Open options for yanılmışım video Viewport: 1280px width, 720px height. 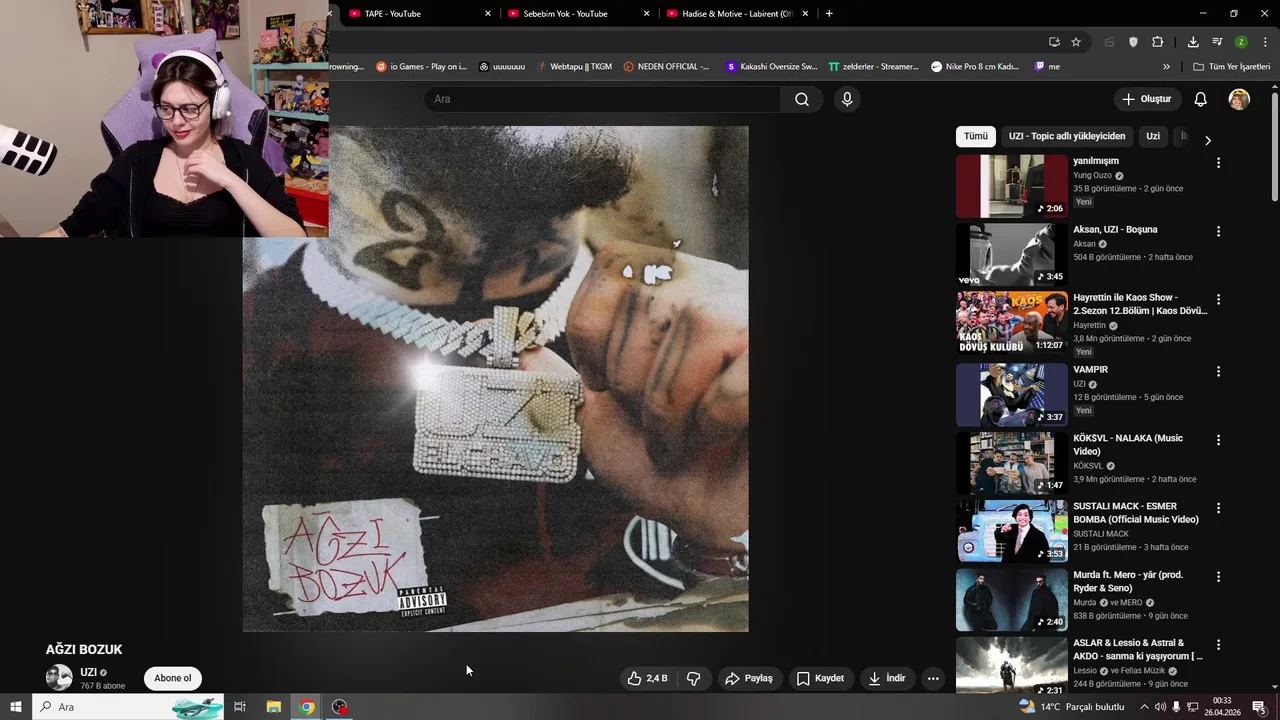tap(1218, 162)
